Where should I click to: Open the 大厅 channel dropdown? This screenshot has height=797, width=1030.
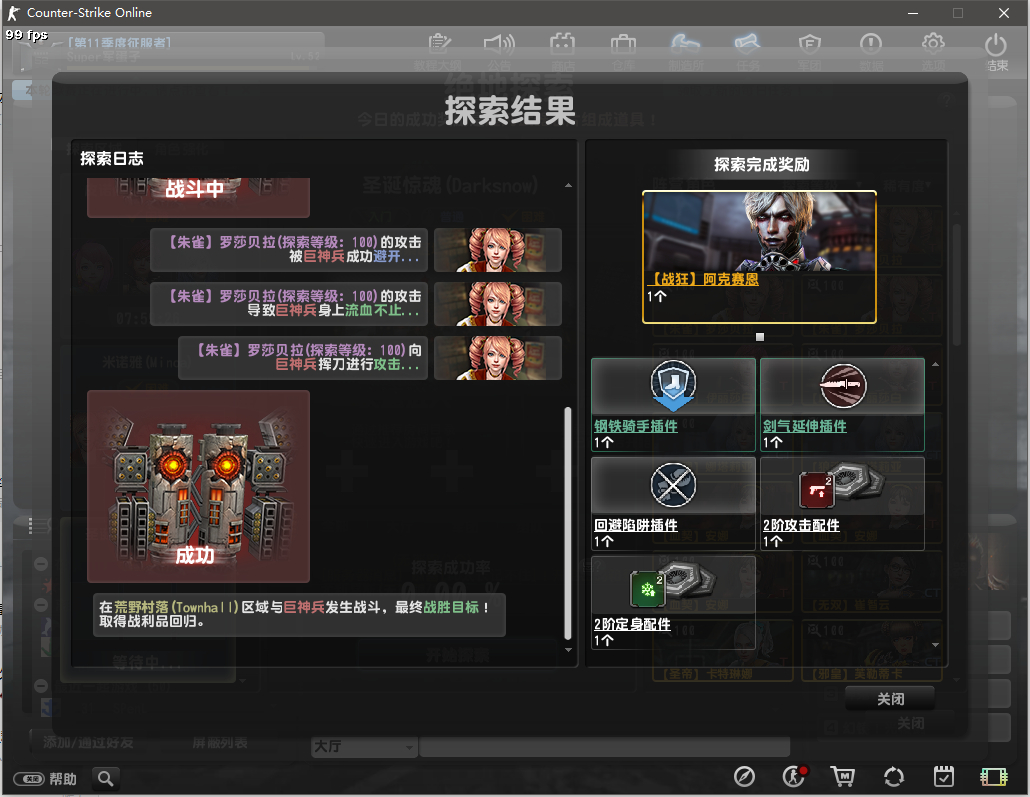pos(364,746)
